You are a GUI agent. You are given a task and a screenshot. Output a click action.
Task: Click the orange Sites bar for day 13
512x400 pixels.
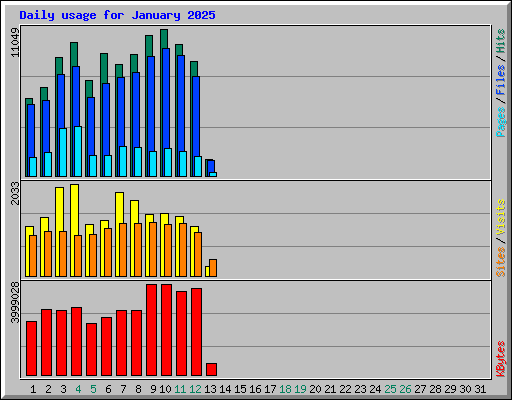pyautogui.click(x=213, y=268)
